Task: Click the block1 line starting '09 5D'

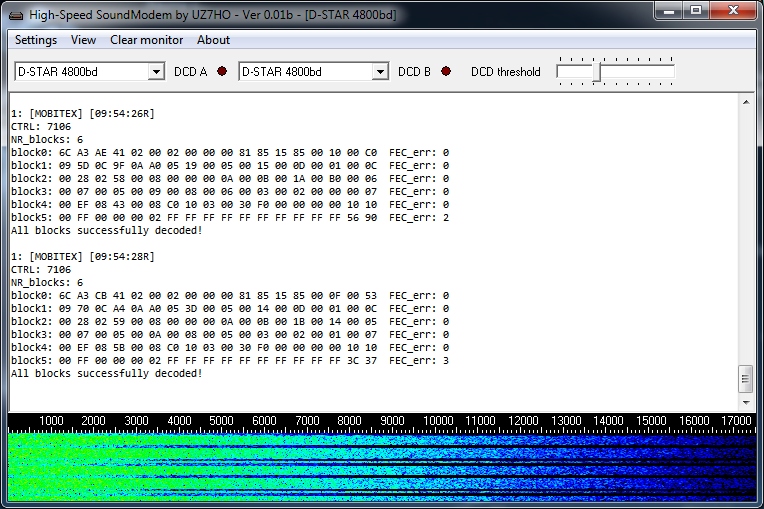Action: click(x=230, y=166)
